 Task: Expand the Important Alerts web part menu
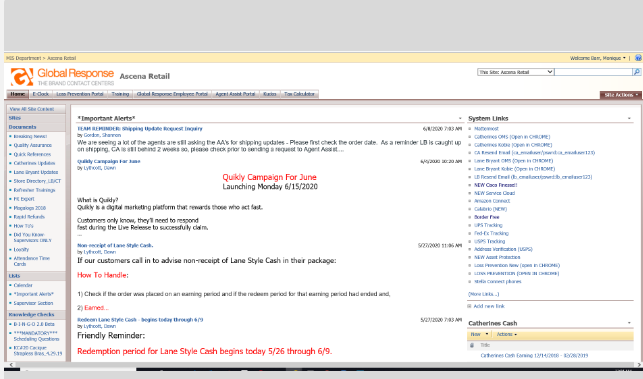(x=460, y=119)
